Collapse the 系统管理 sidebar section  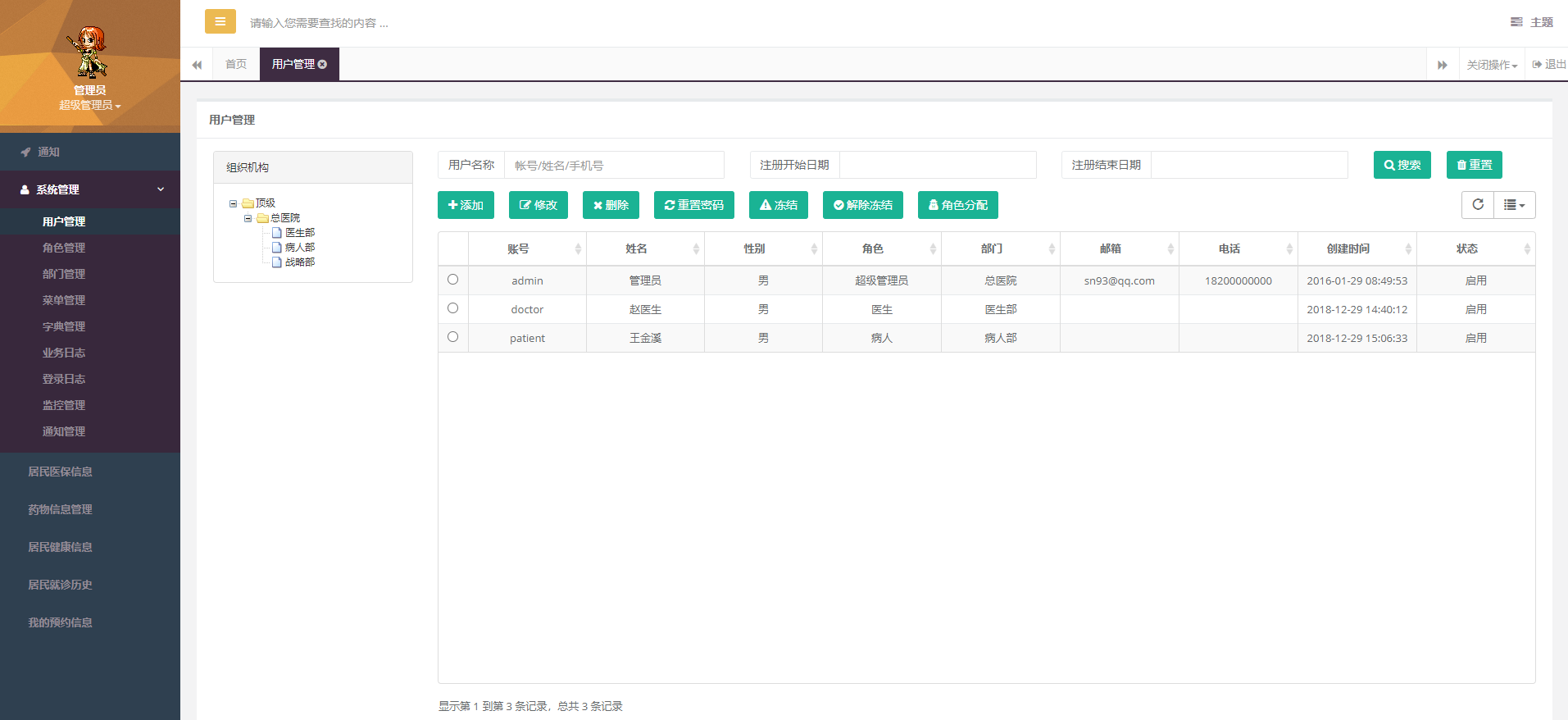90,189
